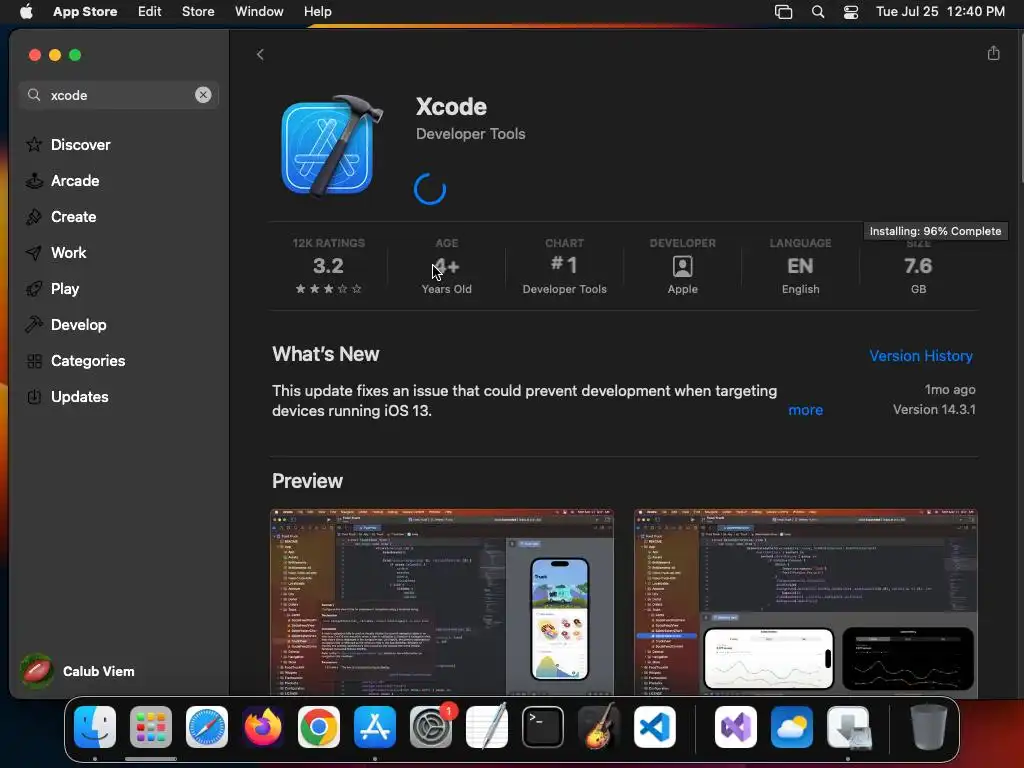Open the Apple menu
1024x768 pixels.
[x=26, y=12]
